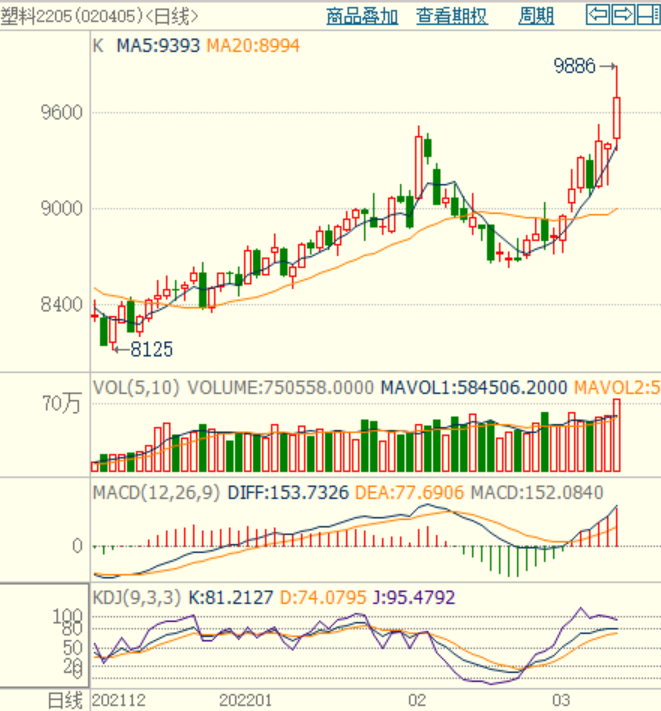Click the 8125 low price marker
Screen dimensions: 661x711
tap(152, 349)
